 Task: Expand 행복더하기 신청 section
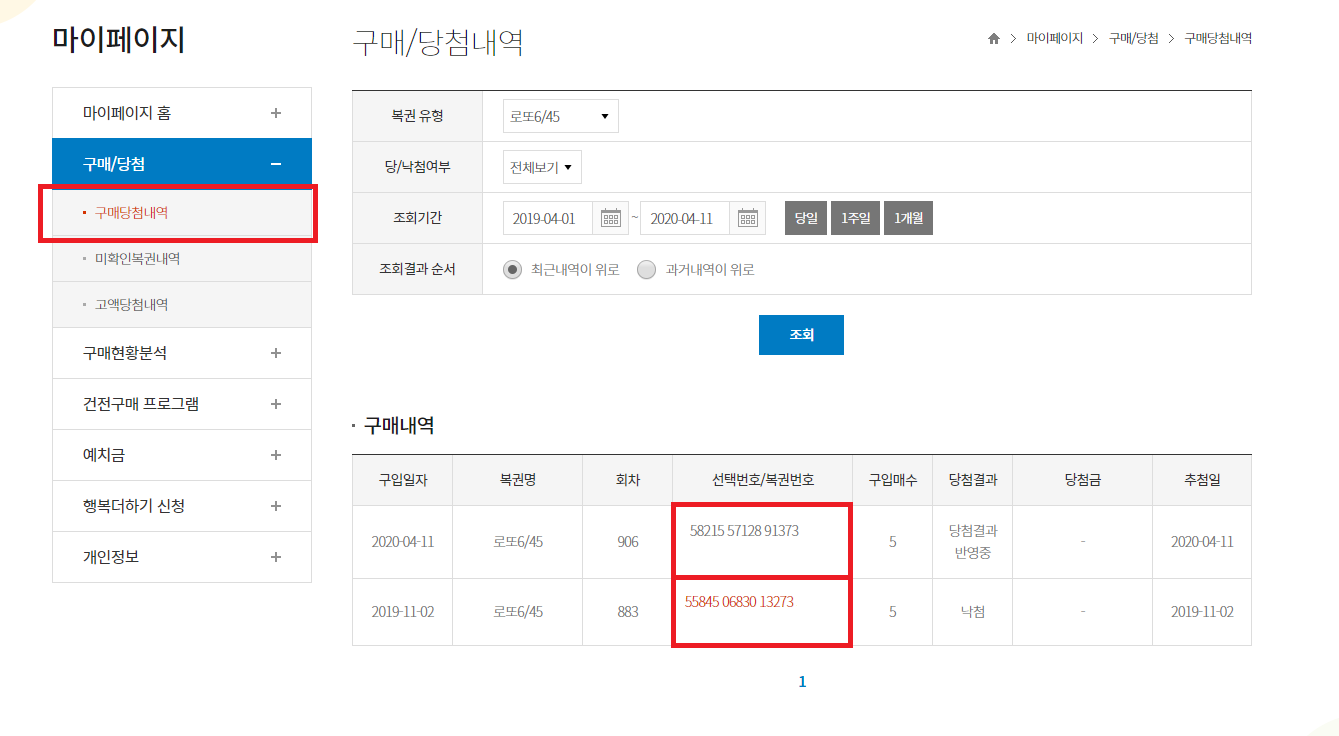182,506
